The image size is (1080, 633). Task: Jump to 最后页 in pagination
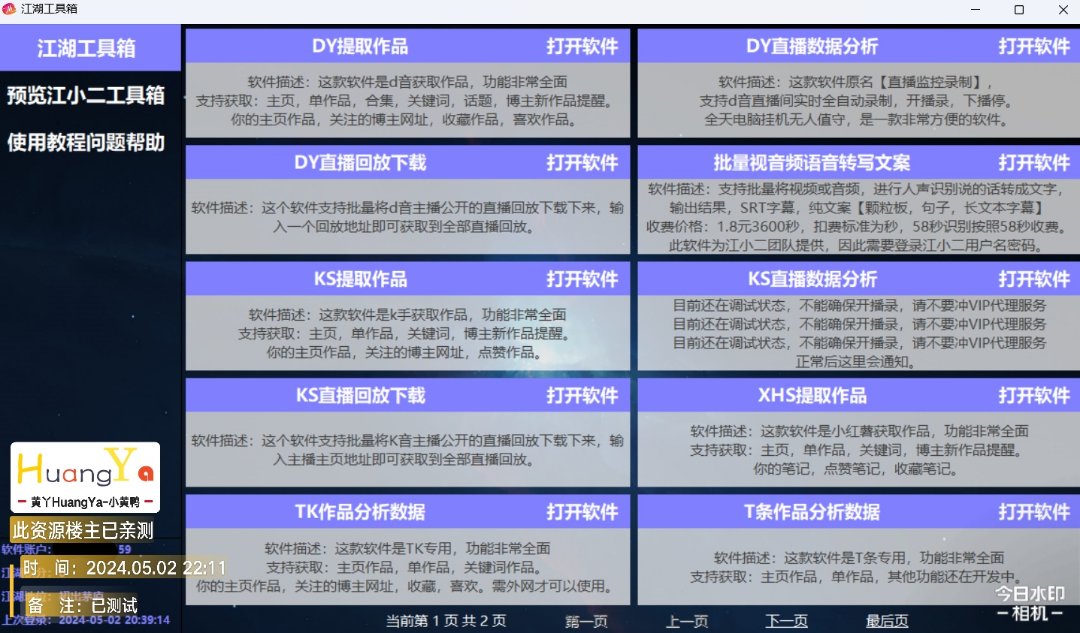click(x=887, y=621)
